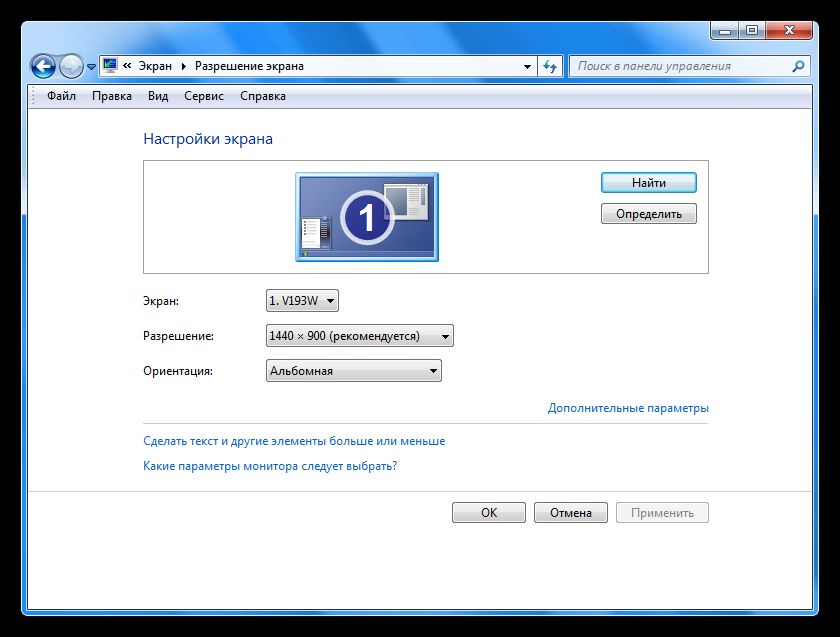The image size is (840, 637).
Task: Click the Применить button
Action: [x=662, y=513]
